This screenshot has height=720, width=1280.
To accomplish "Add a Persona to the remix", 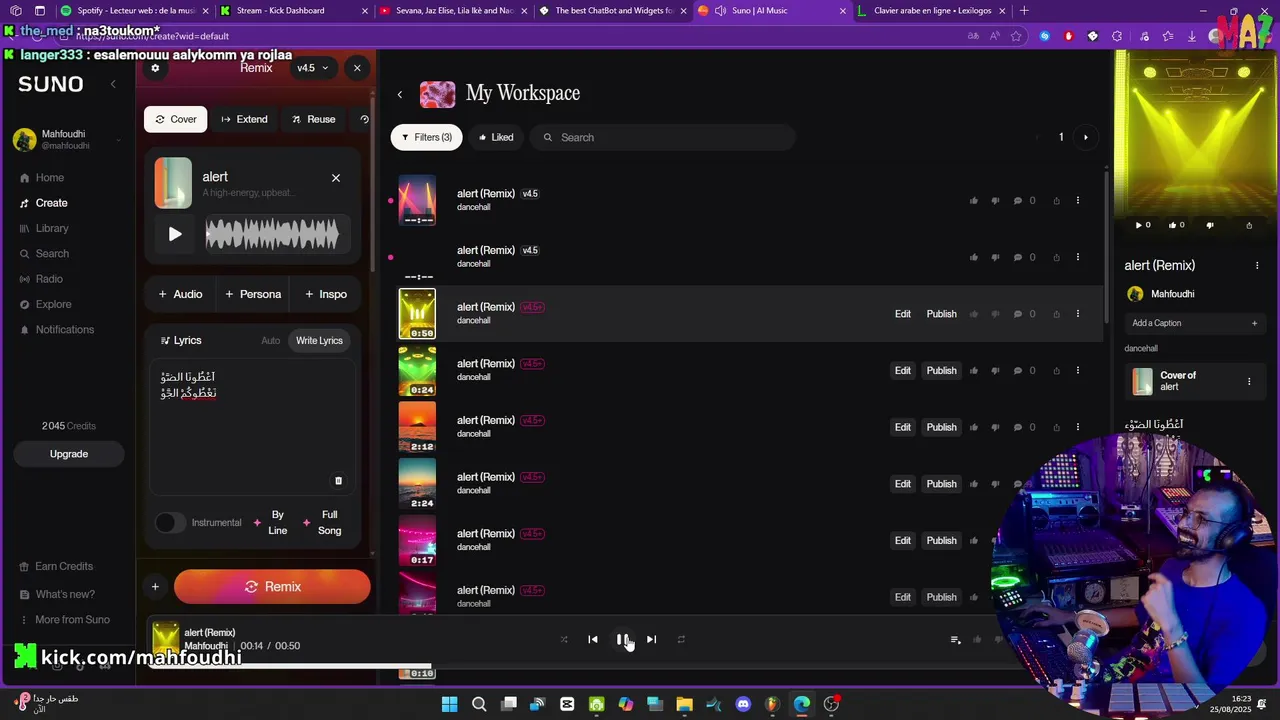I will coord(253,294).
